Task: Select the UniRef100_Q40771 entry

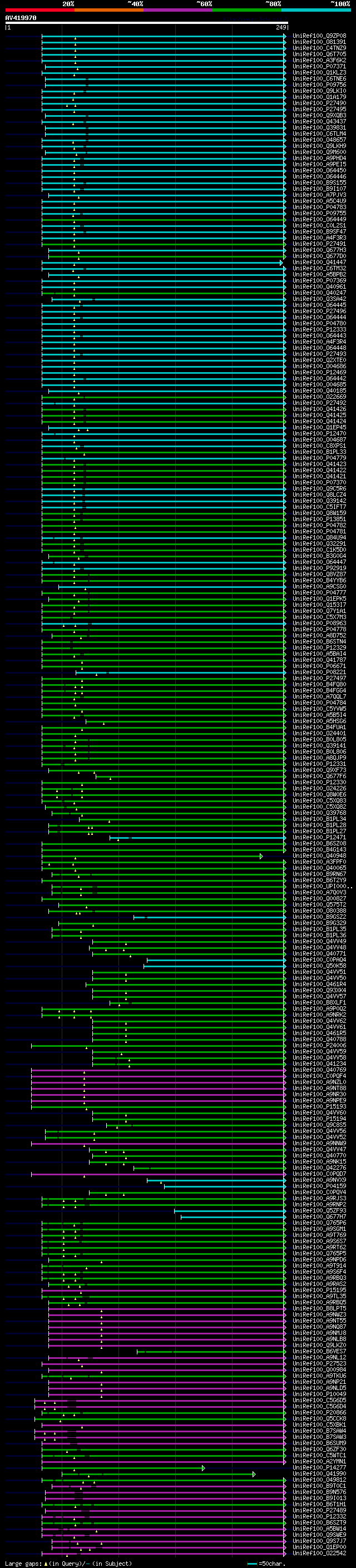Action: [319, 953]
